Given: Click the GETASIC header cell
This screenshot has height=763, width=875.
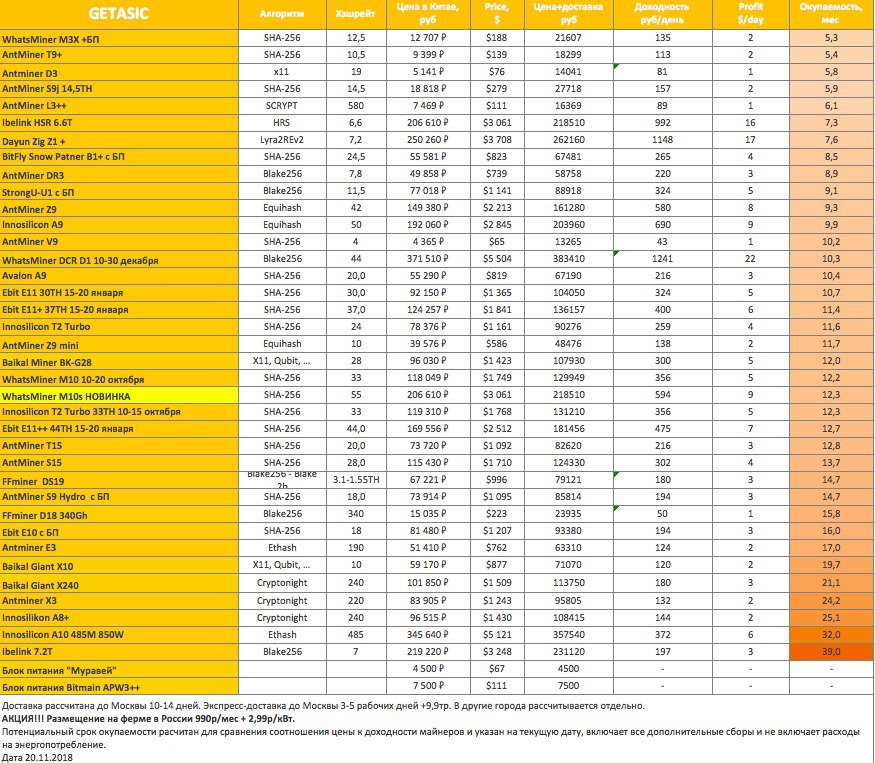Looking at the screenshot, I should point(119,14).
